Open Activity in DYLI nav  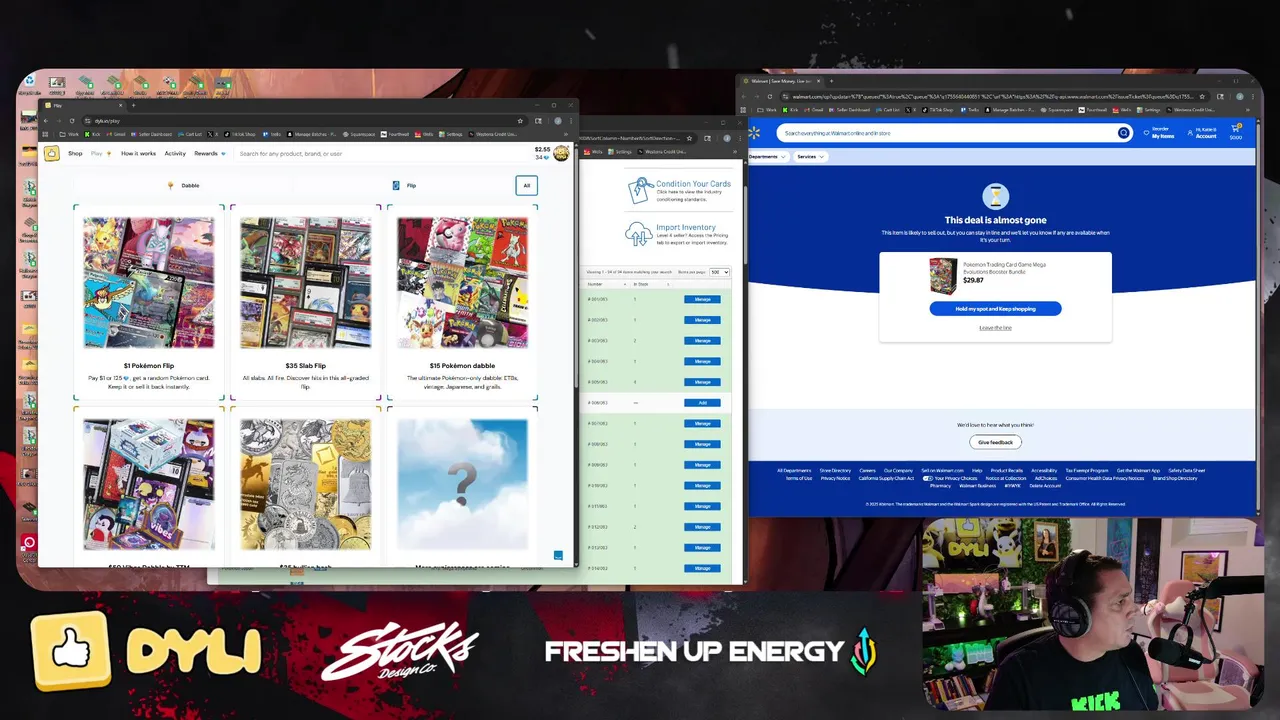[175, 154]
